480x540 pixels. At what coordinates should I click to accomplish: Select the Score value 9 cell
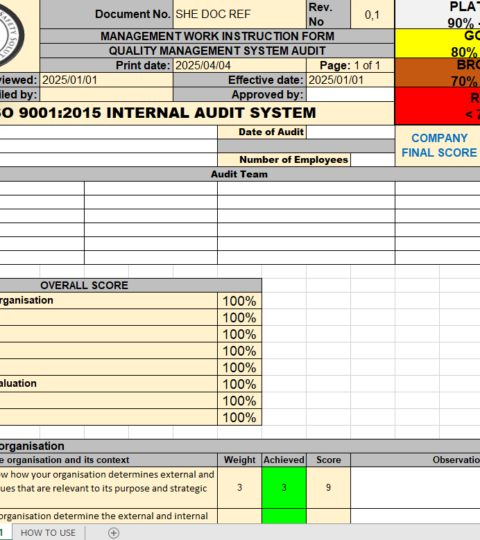(328, 488)
